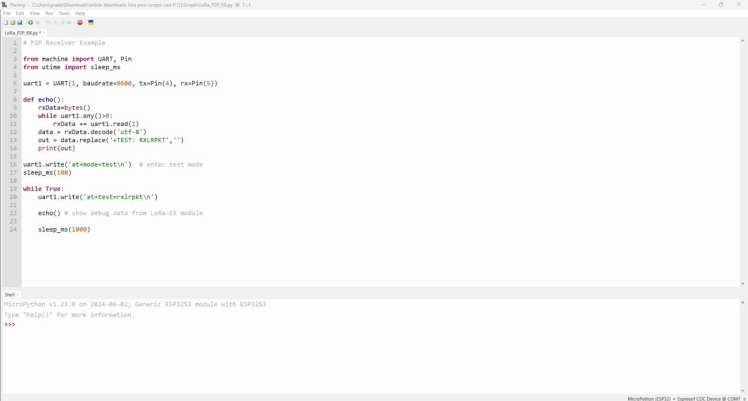
Task: Click line number 15 in the gutter
Action: click(x=13, y=156)
